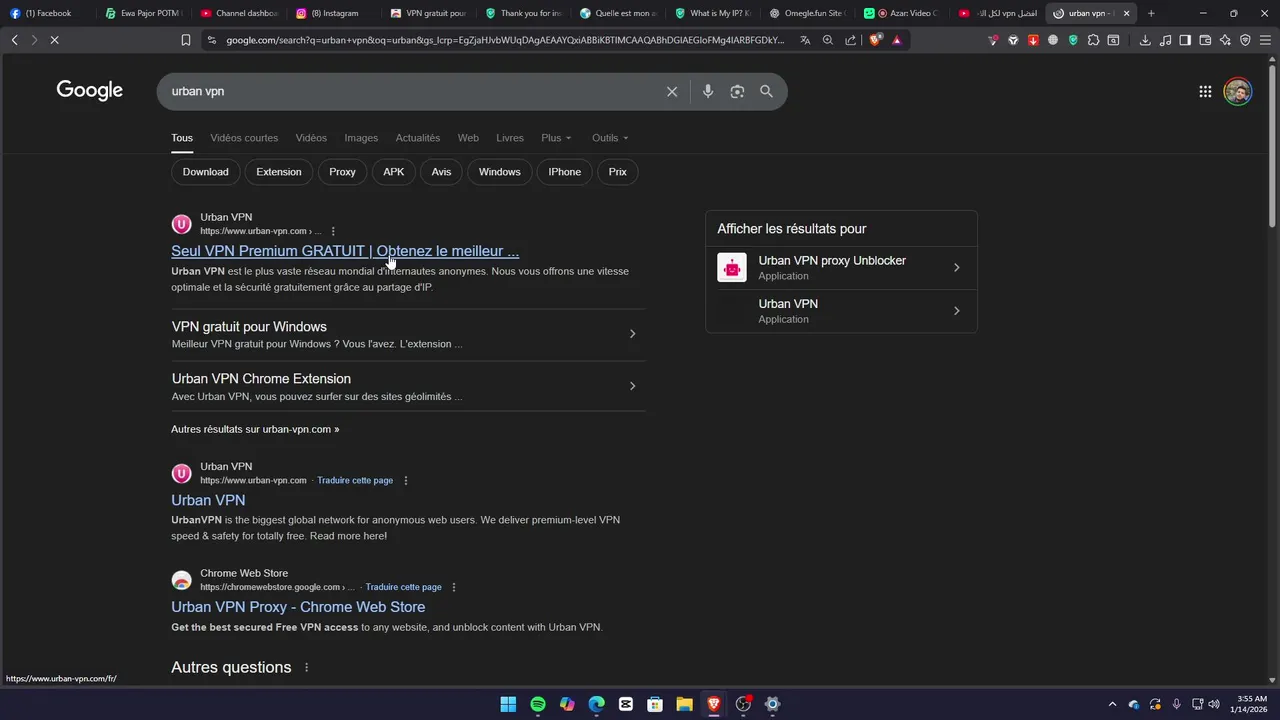Open the browser Downloads icon
Screen dimensions: 1280x720
click(x=1145, y=40)
